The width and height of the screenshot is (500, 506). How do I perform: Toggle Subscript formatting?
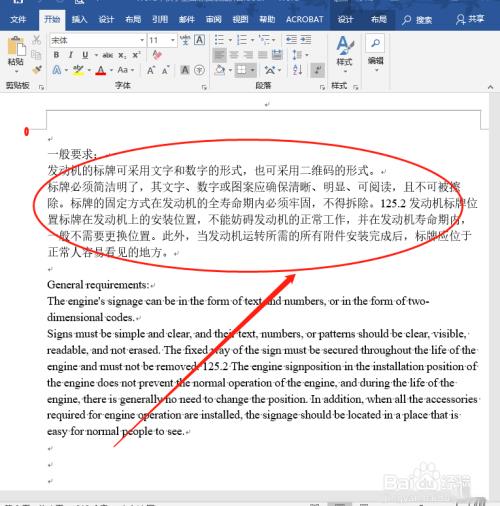(122, 55)
